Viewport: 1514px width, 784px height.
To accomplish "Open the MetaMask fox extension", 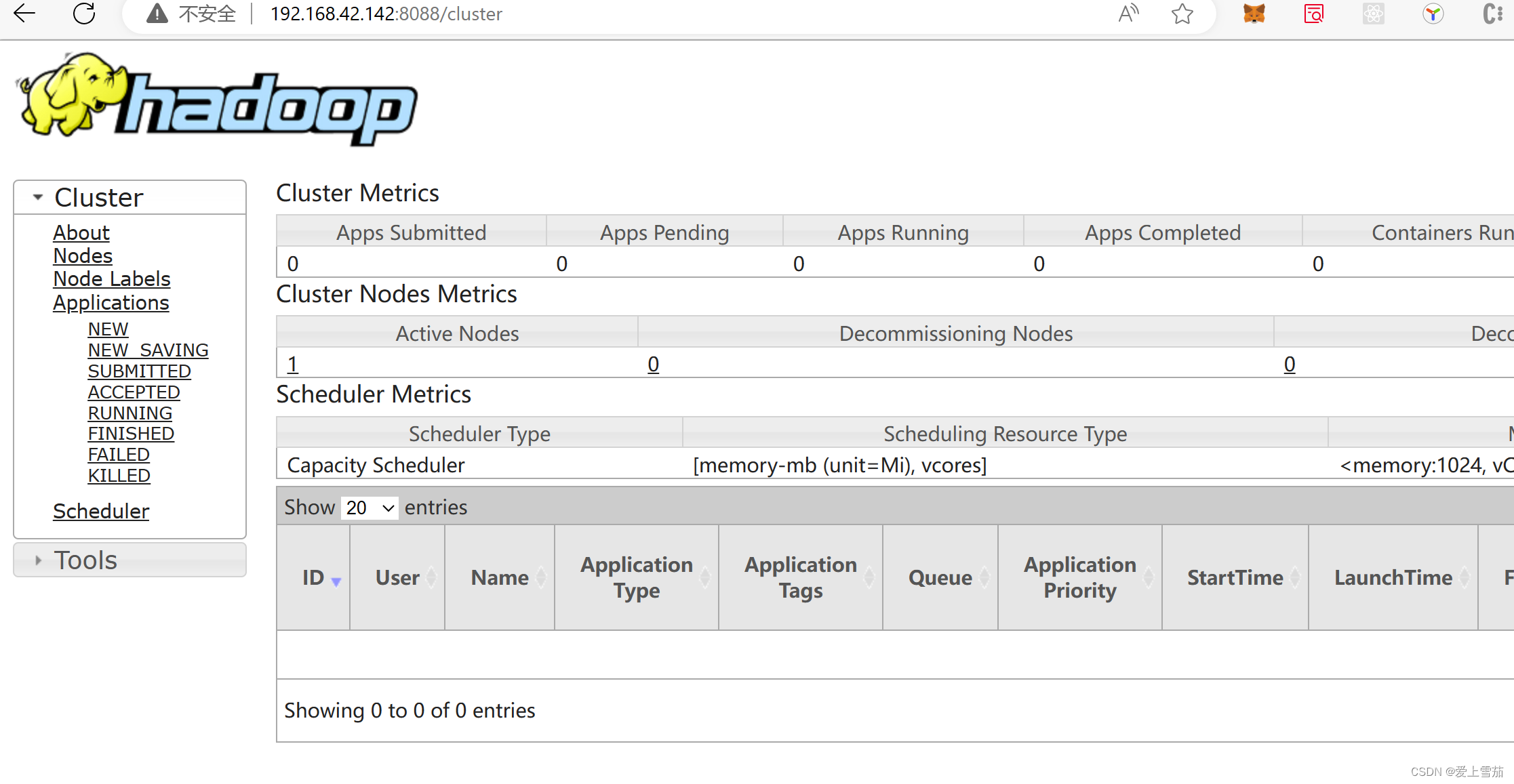I will point(1254,14).
